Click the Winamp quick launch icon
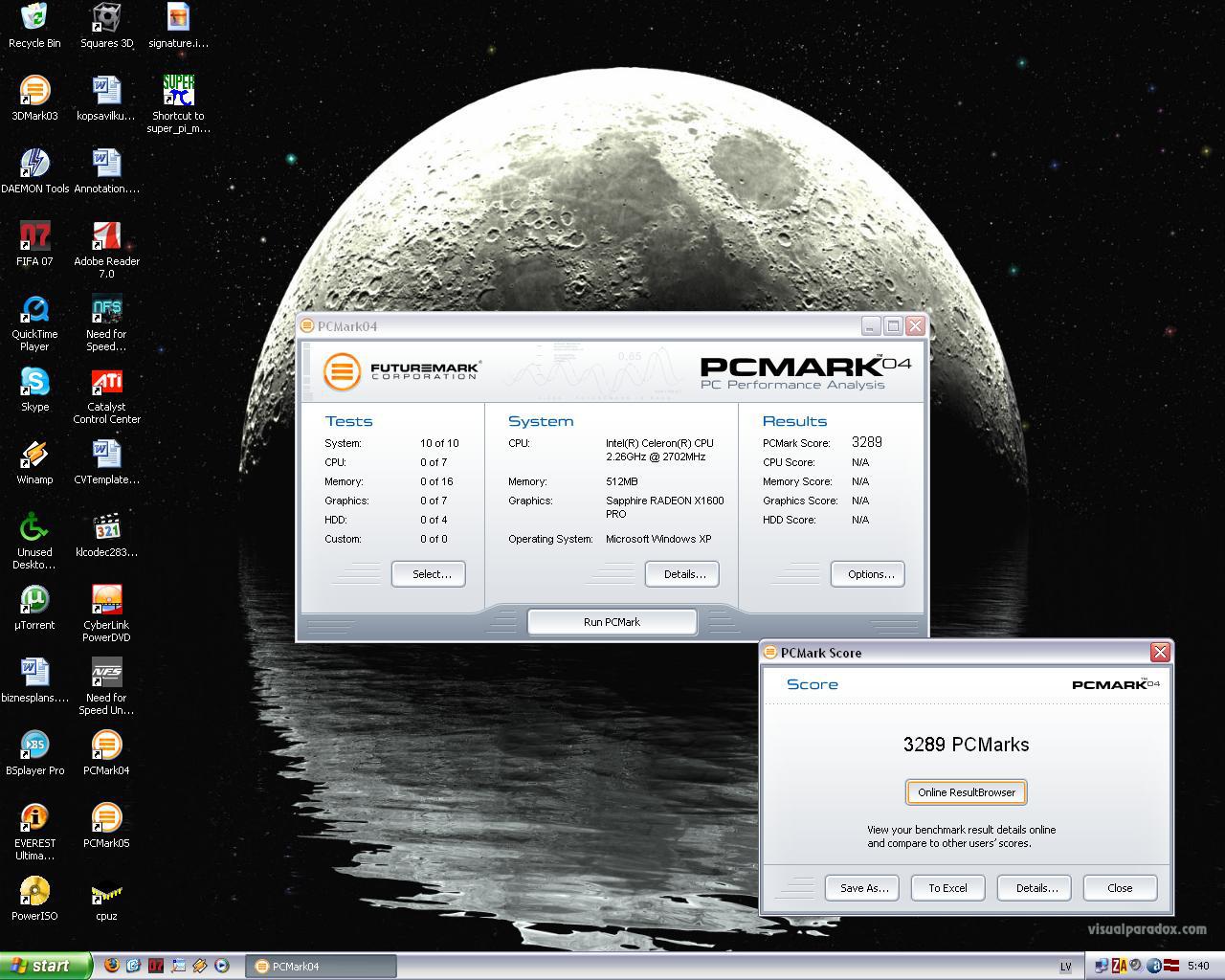Image resolution: width=1225 pixels, height=980 pixels. coord(199,966)
